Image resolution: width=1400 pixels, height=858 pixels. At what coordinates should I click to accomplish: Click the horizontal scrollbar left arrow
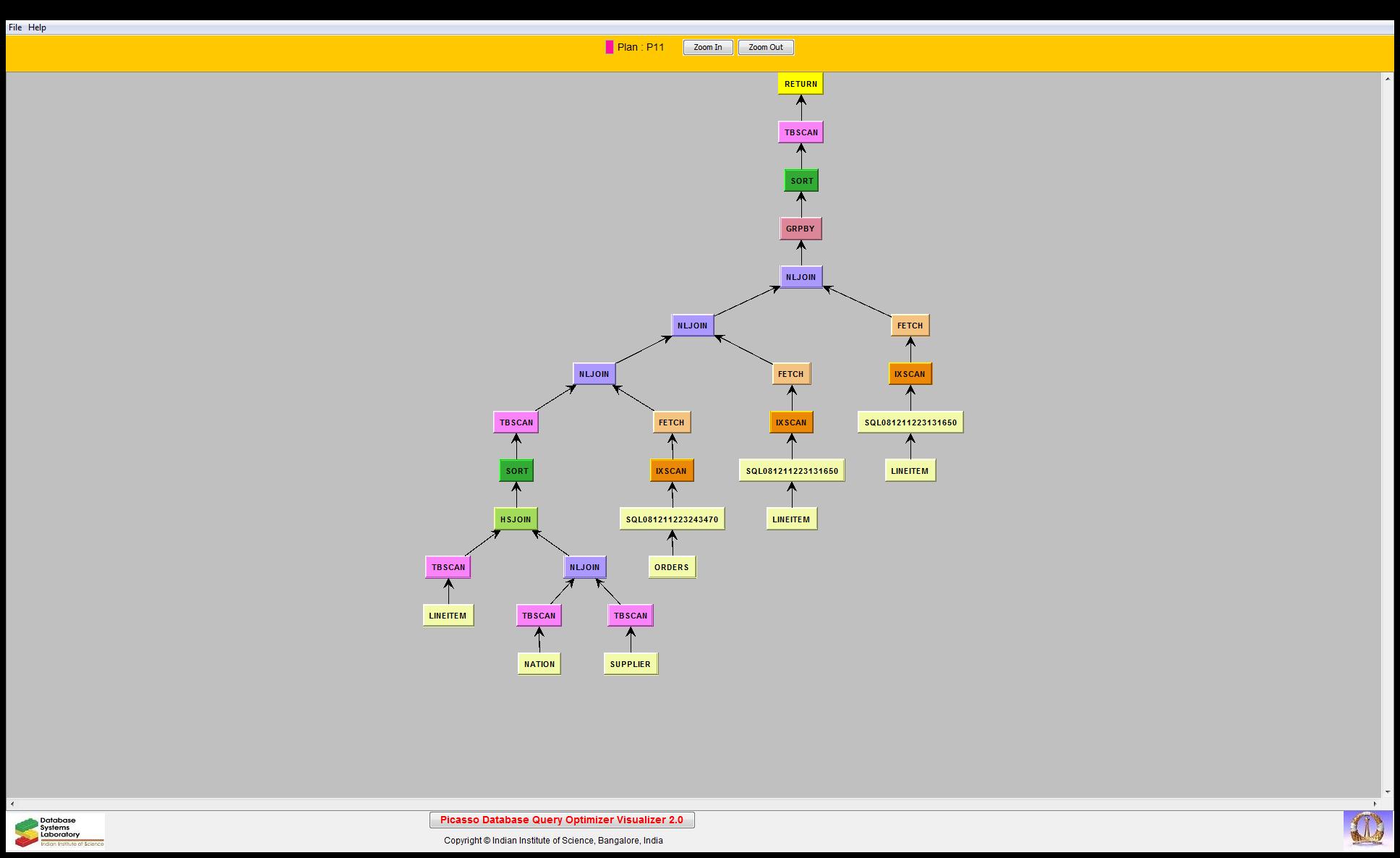(x=12, y=804)
